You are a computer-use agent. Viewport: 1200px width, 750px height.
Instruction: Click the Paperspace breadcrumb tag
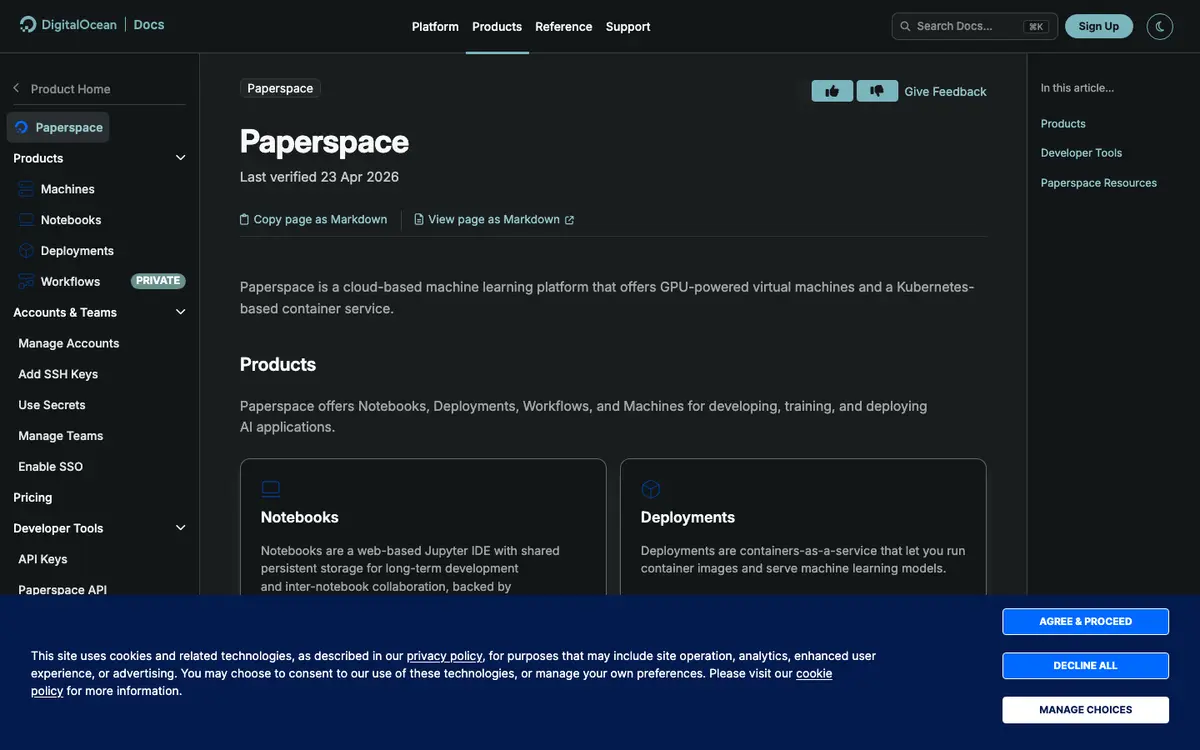pos(280,88)
